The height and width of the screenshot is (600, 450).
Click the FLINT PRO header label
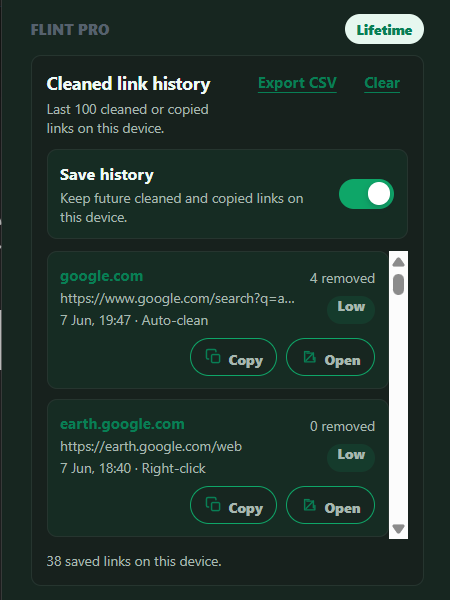pyautogui.click(x=70, y=29)
